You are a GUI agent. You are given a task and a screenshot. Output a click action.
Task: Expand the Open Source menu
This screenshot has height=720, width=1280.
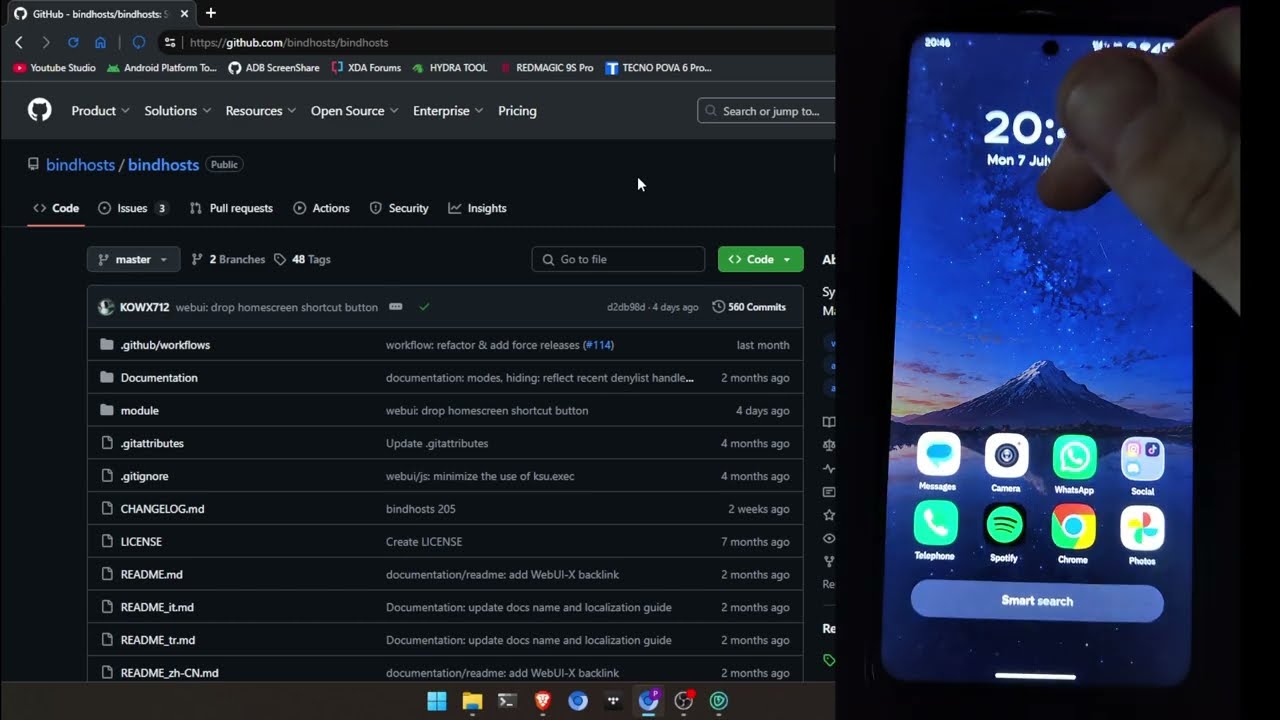355,111
